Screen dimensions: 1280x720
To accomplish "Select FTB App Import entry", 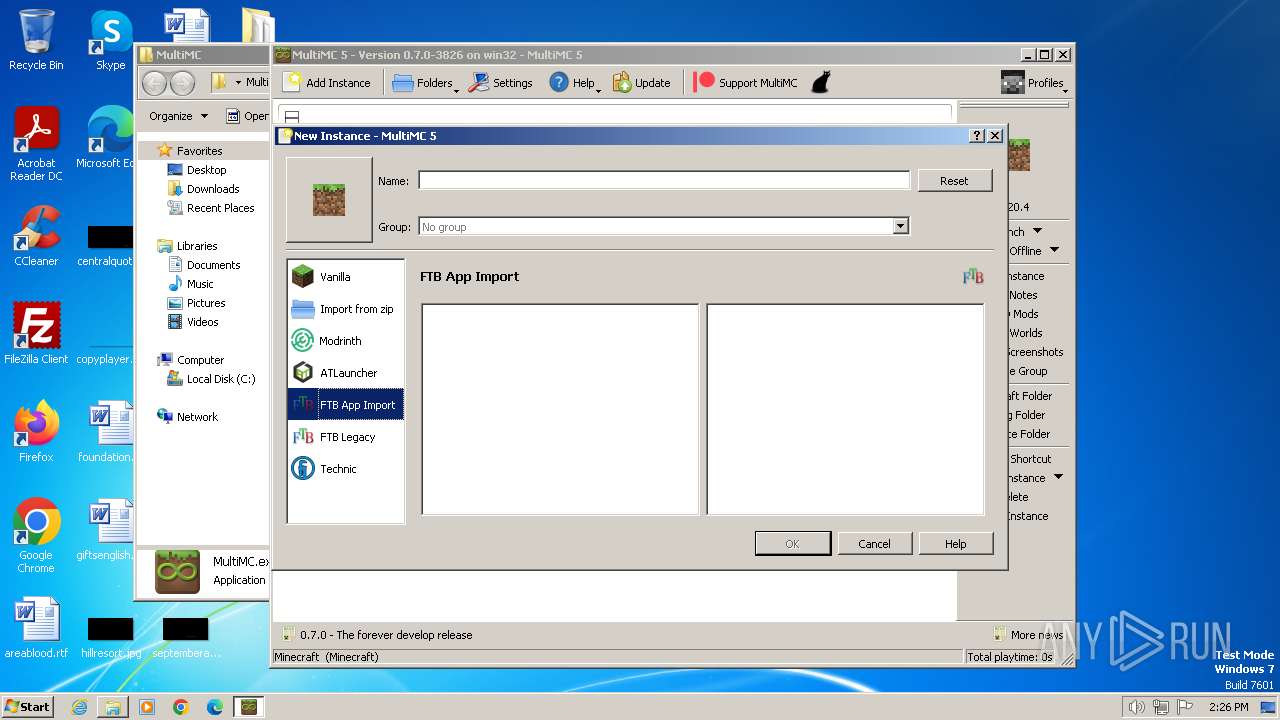I will tap(345, 405).
